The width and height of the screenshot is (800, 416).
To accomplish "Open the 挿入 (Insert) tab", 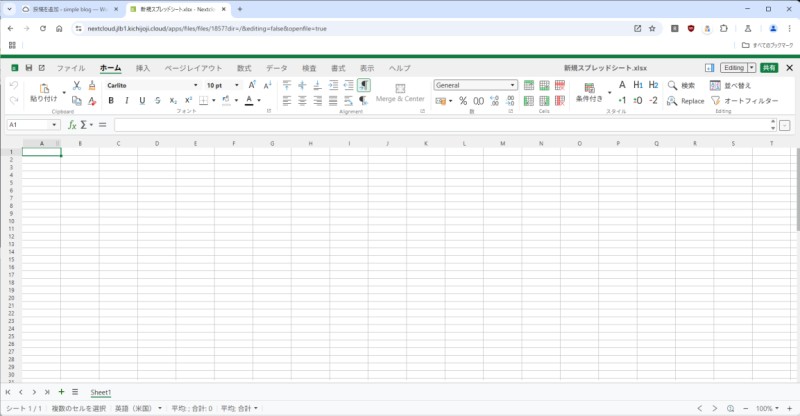I will click(x=143, y=68).
